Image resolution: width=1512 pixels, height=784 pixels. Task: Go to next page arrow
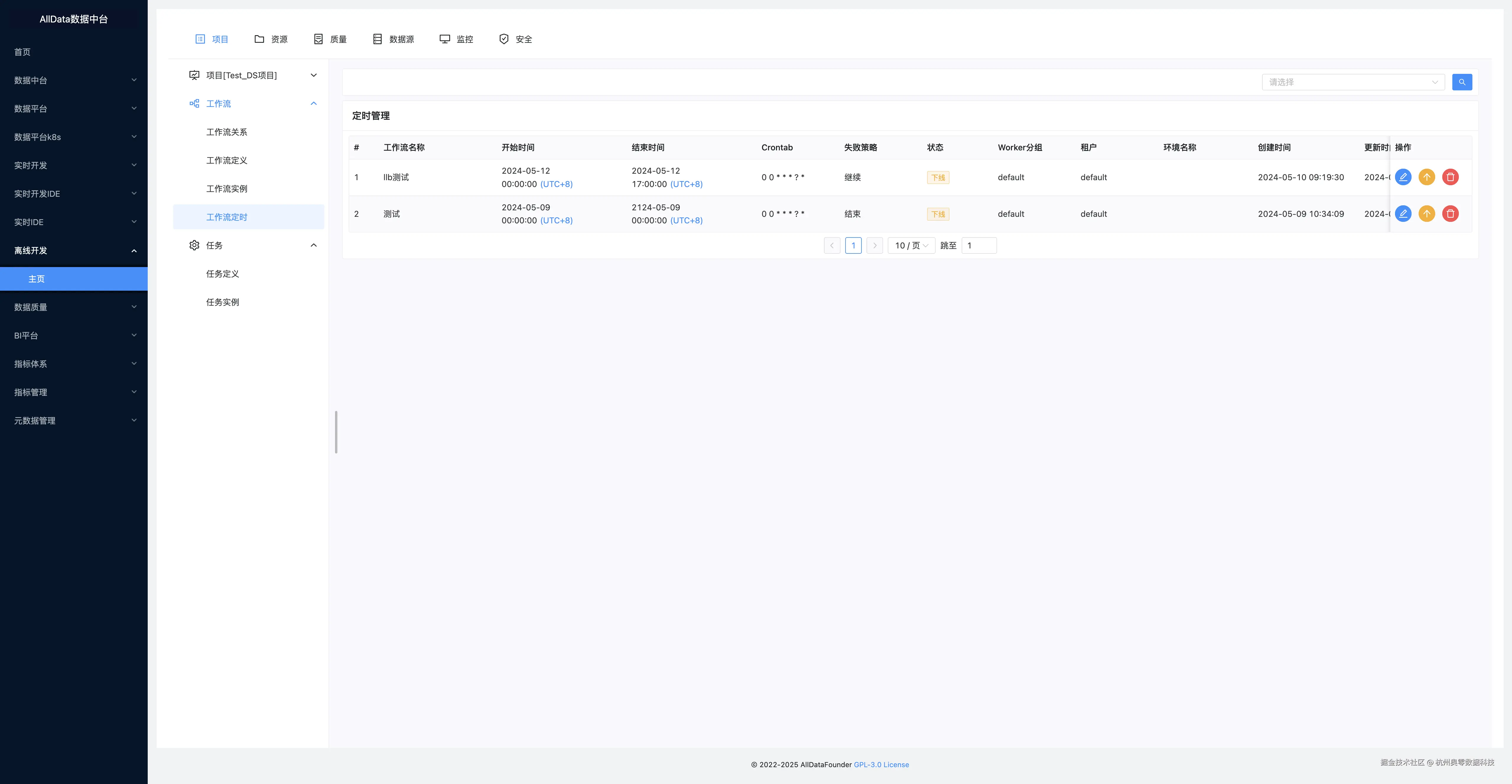(x=874, y=245)
